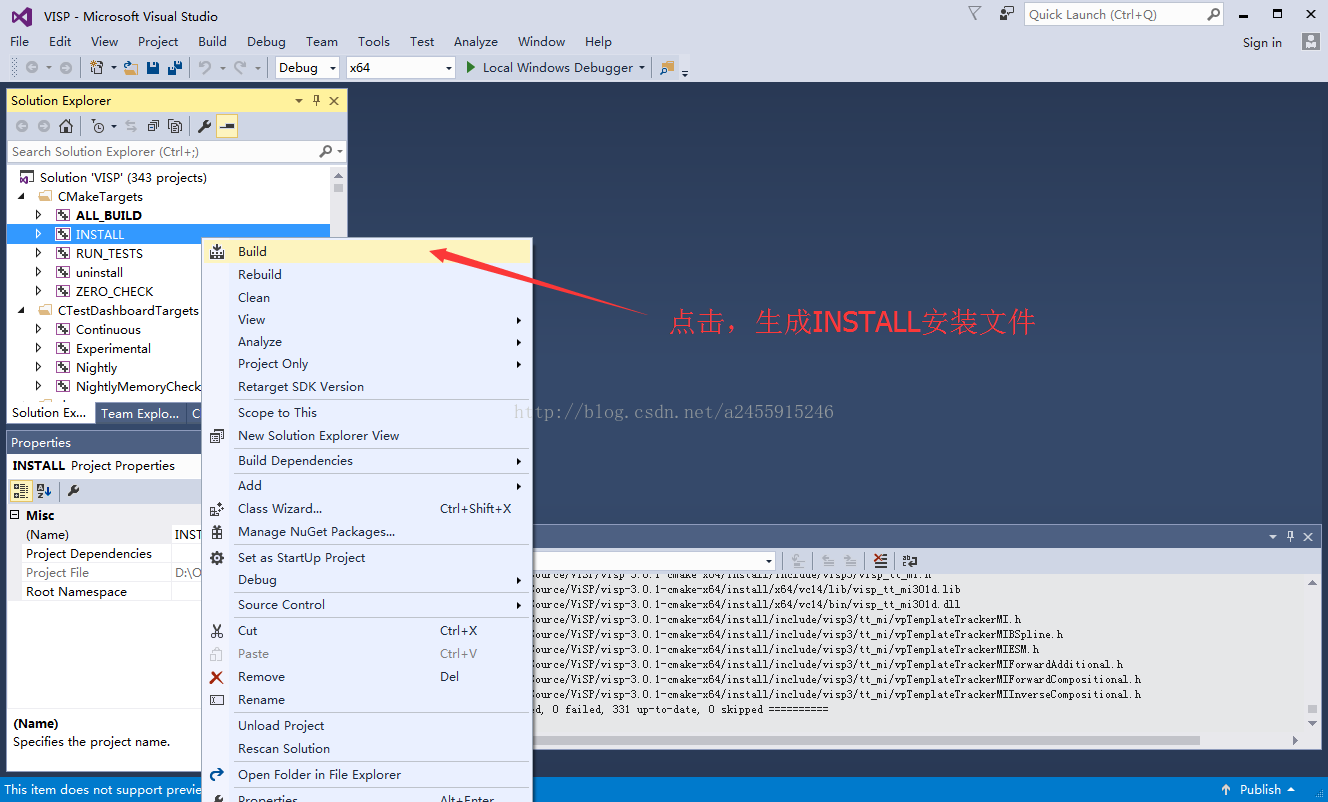Click the Redo arrow icon
This screenshot has height=802, width=1328.
[x=240, y=68]
